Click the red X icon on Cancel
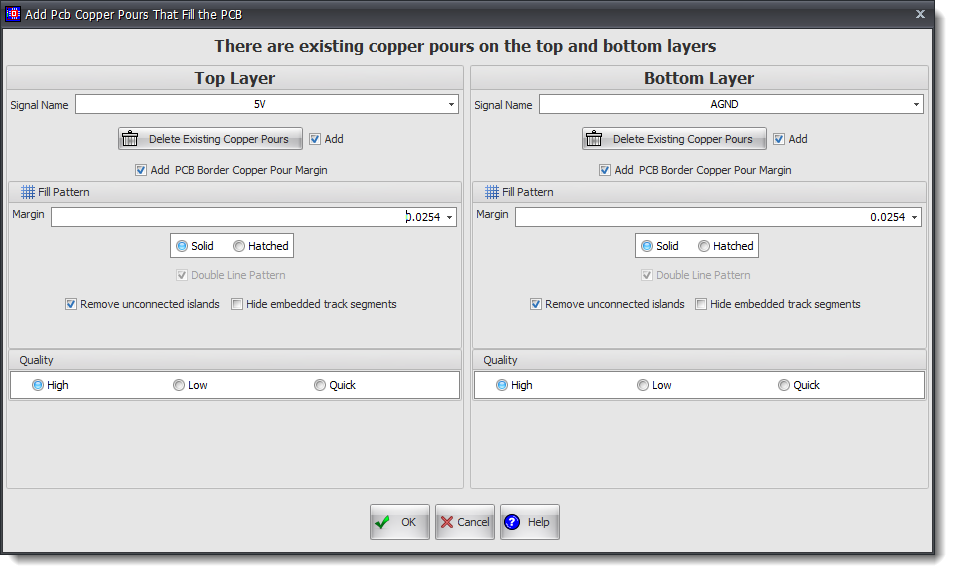The height and width of the screenshot is (574, 954). [447, 522]
